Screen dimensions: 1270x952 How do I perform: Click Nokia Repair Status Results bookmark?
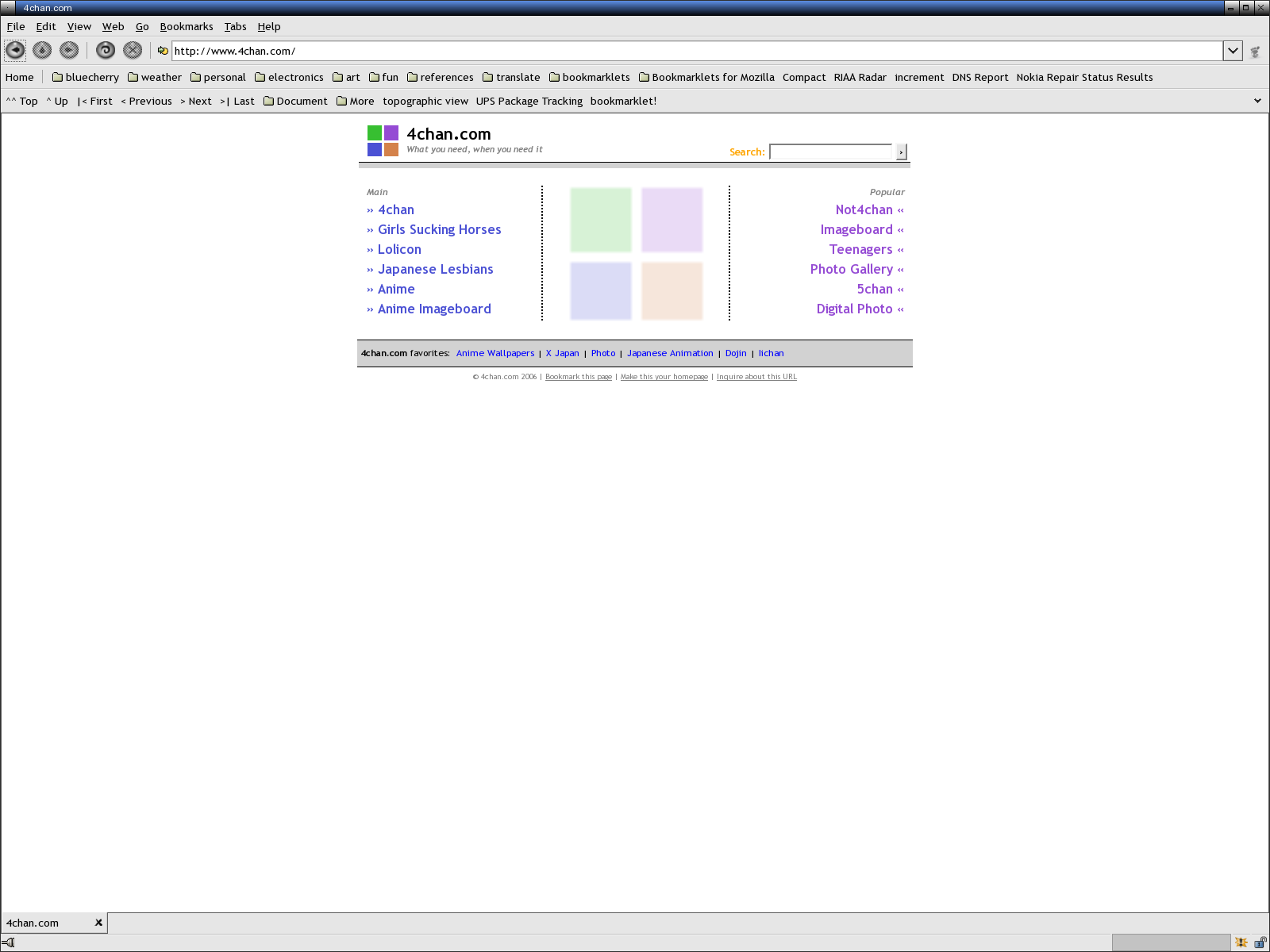click(1084, 77)
